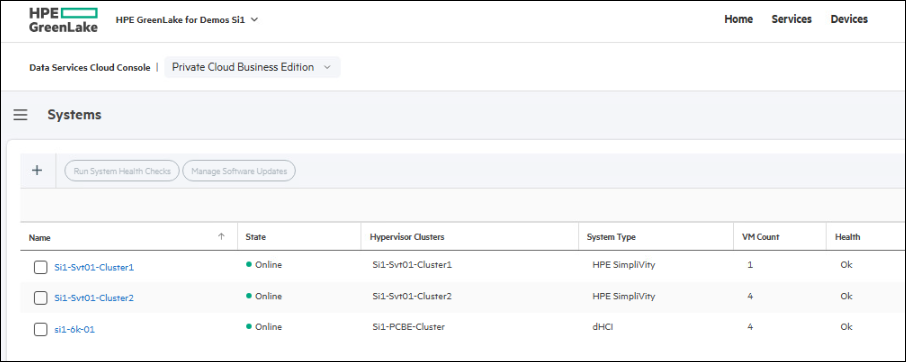Viewport: 906px width, 362px height.
Task: Click Run System Health Checks button
Action: [122, 171]
